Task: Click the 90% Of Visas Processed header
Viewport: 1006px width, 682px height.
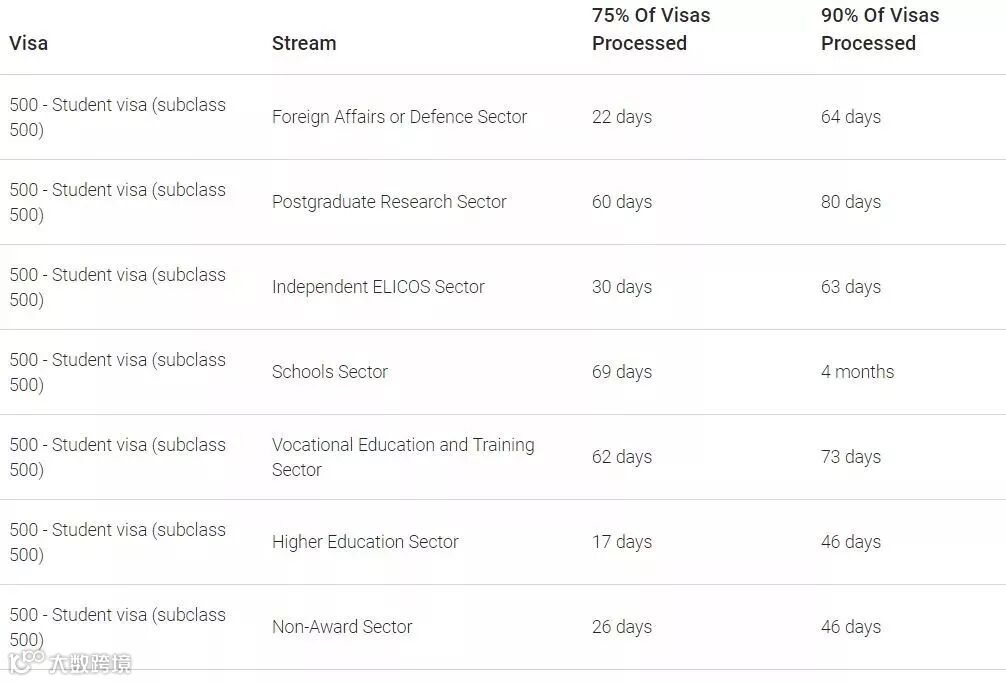Action: click(x=880, y=29)
